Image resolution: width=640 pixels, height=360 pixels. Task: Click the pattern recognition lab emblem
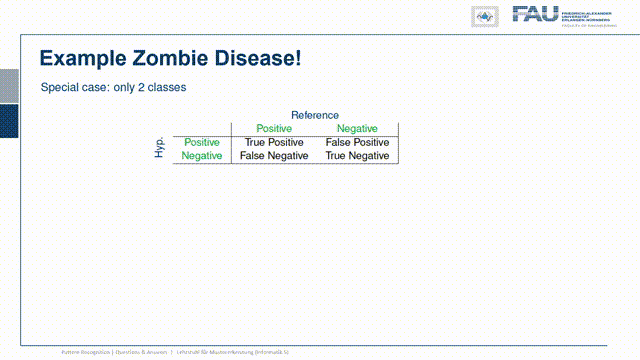pos(485,17)
